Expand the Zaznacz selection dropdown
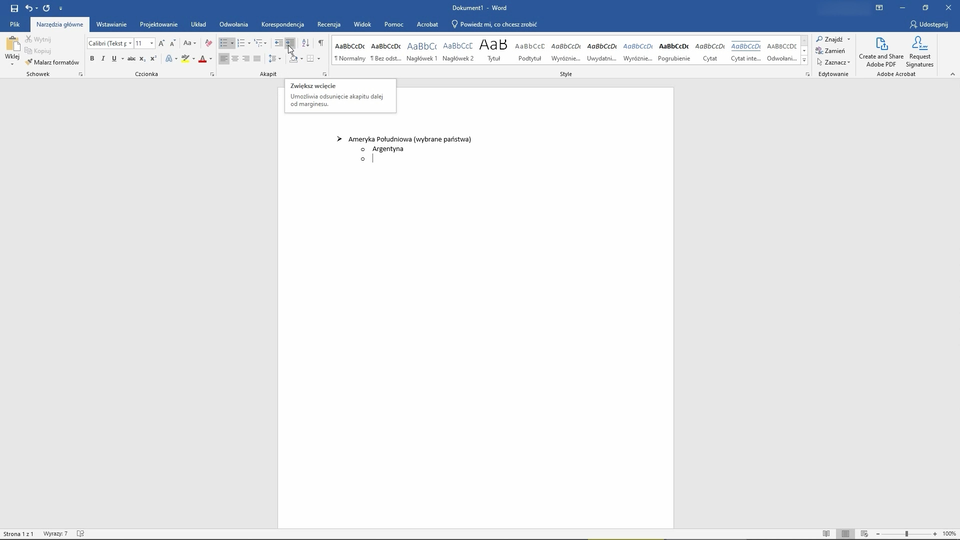Viewport: 960px width, 540px height. tap(833, 62)
